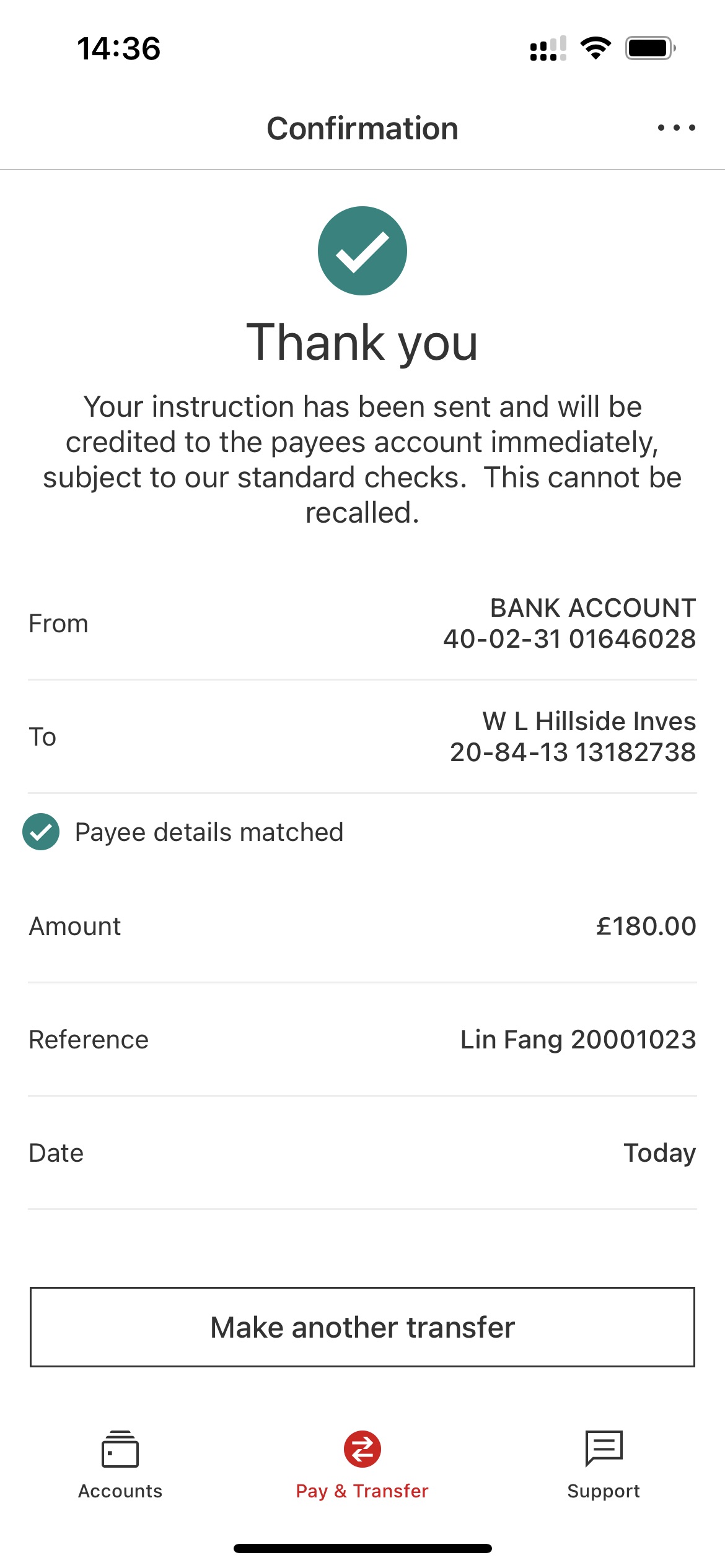This screenshot has height=1568, width=725.
Task: Tap the £180.00 amount value
Action: (646, 926)
